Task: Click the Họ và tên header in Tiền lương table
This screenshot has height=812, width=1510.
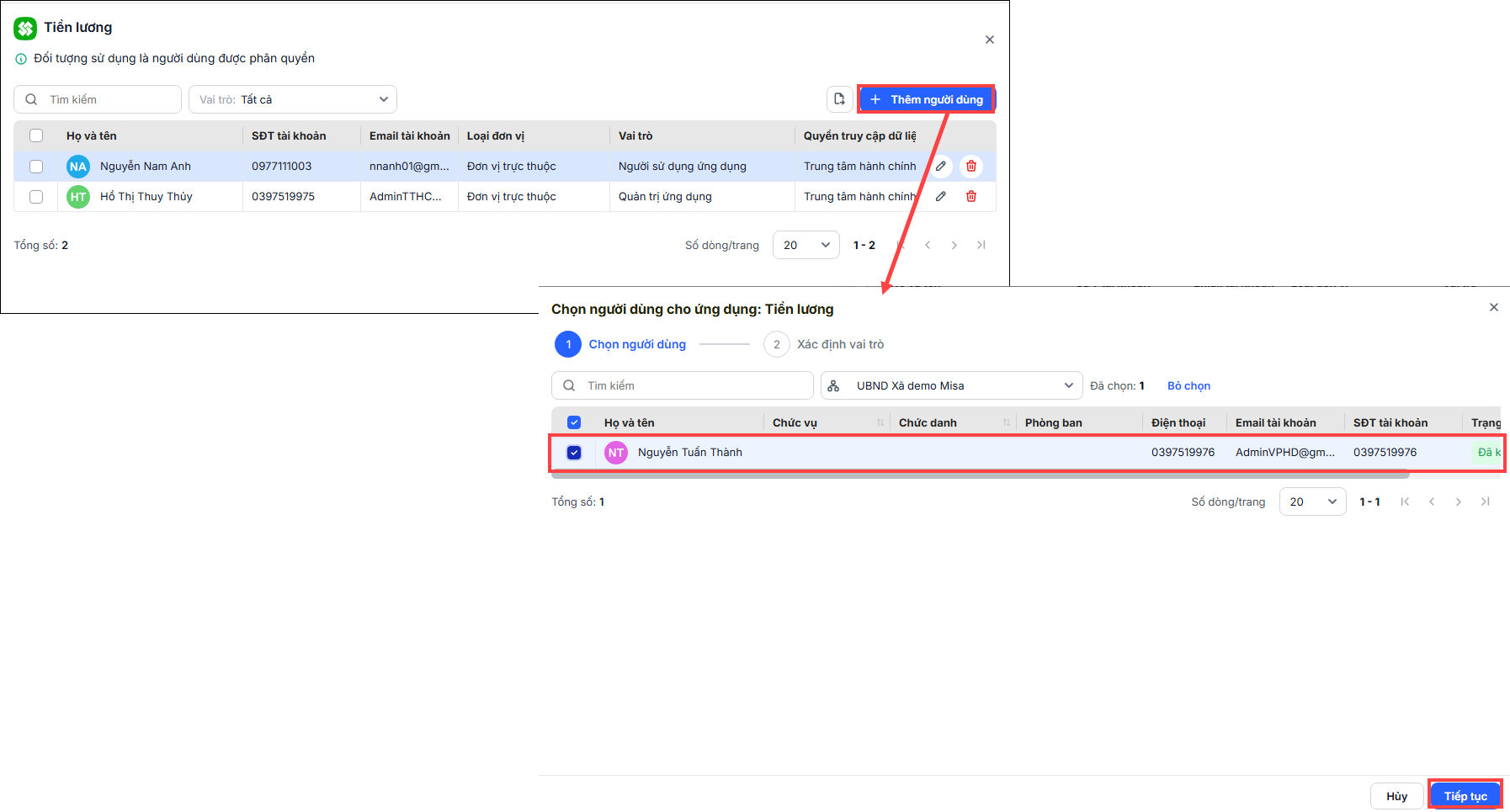Action: pos(92,135)
